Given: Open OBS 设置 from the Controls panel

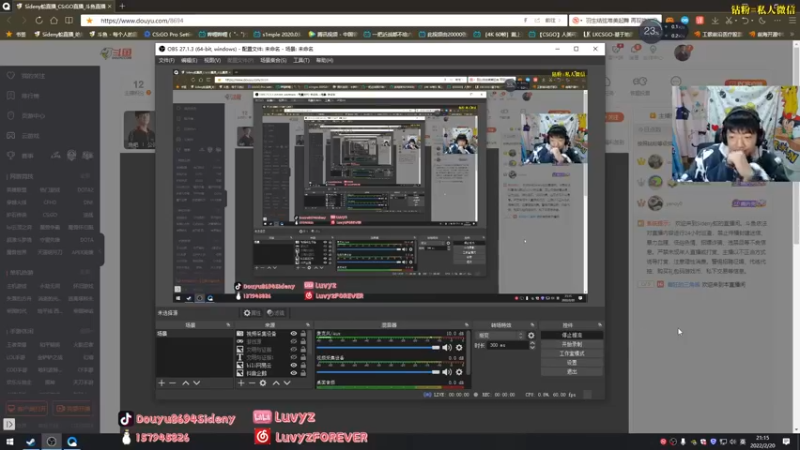Looking at the screenshot, I should pos(572,363).
